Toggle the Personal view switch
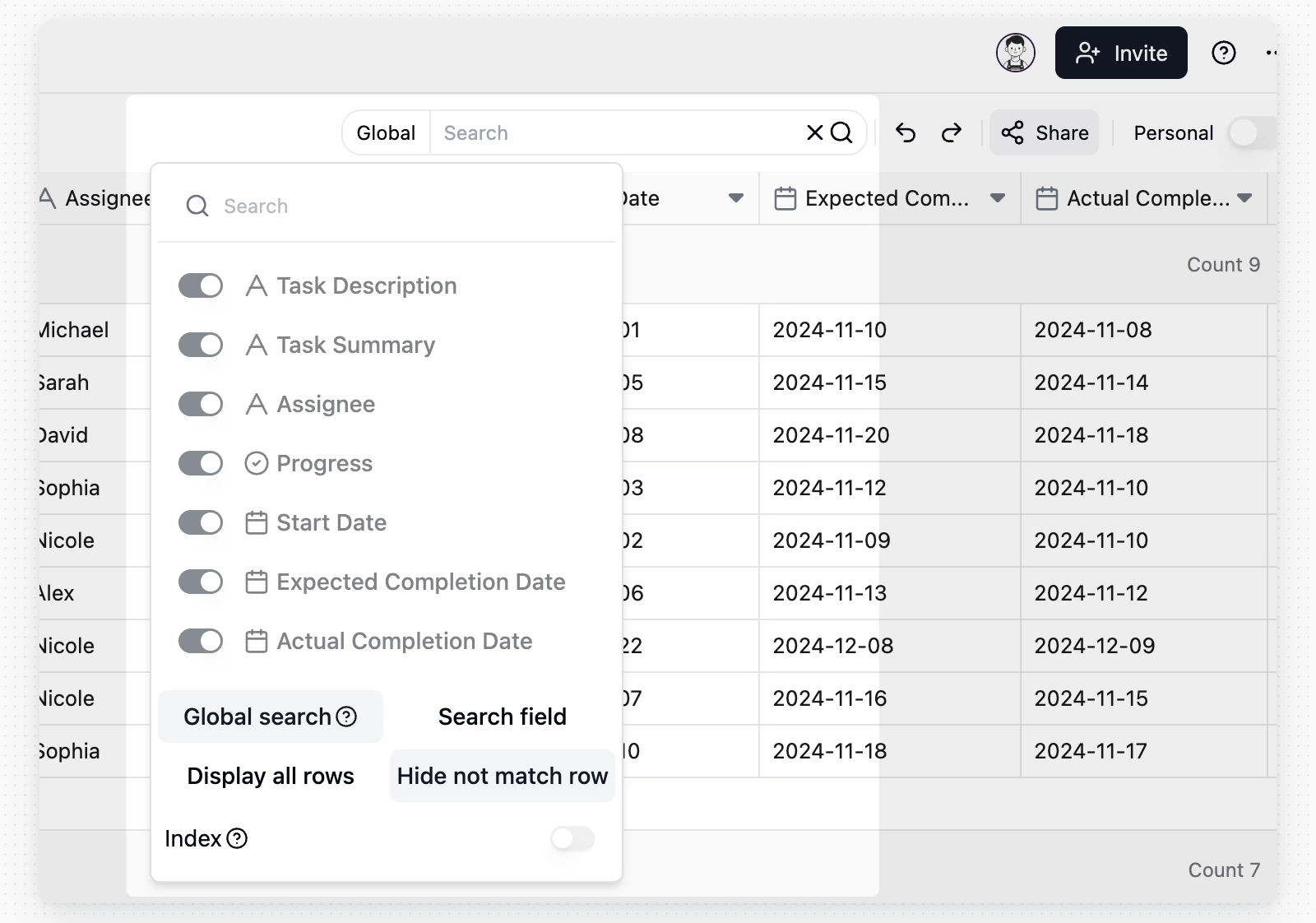The width and height of the screenshot is (1316, 923). 1252,132
